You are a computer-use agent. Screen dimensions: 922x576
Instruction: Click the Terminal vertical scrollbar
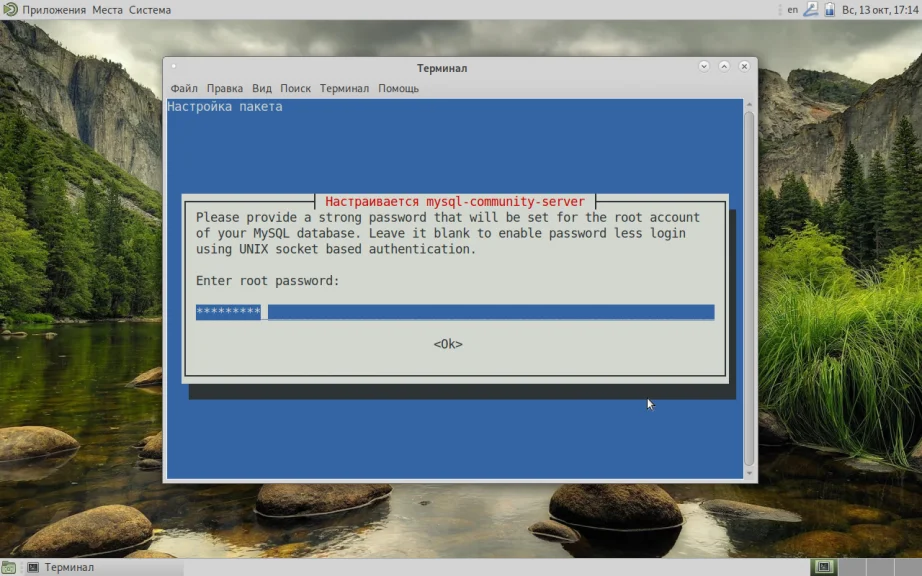tap(749, 288)
